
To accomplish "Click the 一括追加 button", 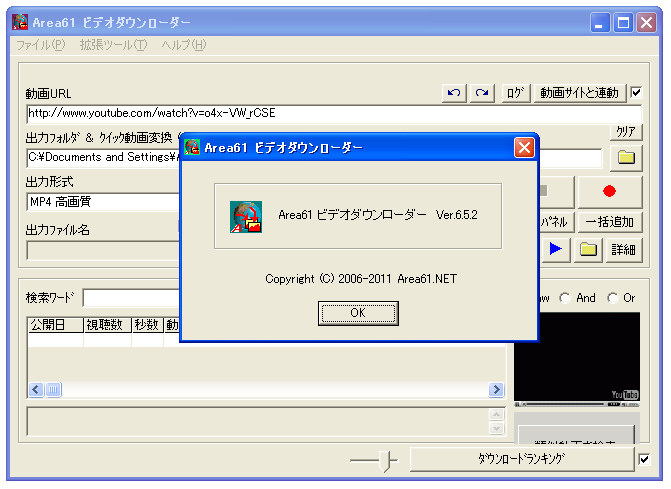I will point(609,222).
